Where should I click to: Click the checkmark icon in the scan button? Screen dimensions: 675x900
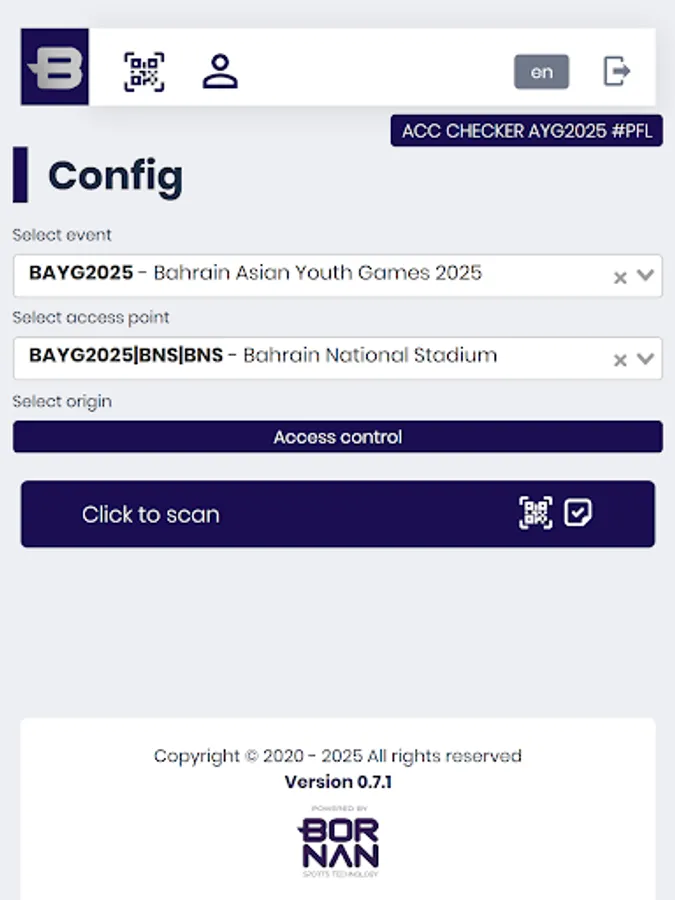click(578, 513)
